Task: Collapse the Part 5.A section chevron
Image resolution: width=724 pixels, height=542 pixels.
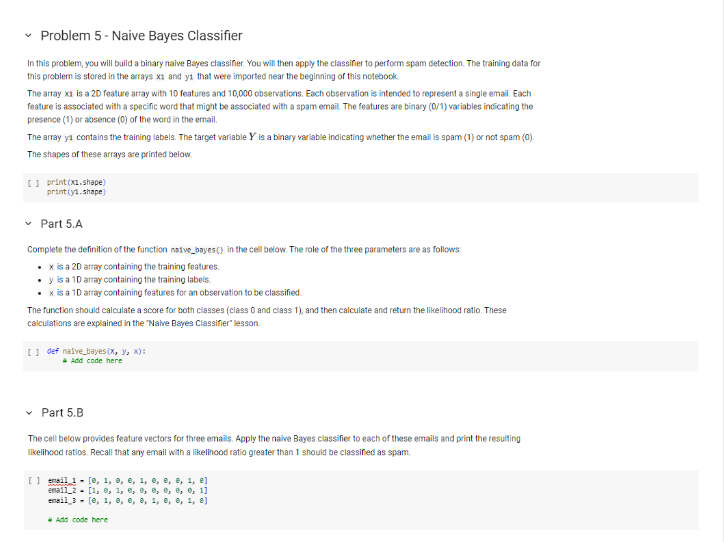Action: [29, 224]
